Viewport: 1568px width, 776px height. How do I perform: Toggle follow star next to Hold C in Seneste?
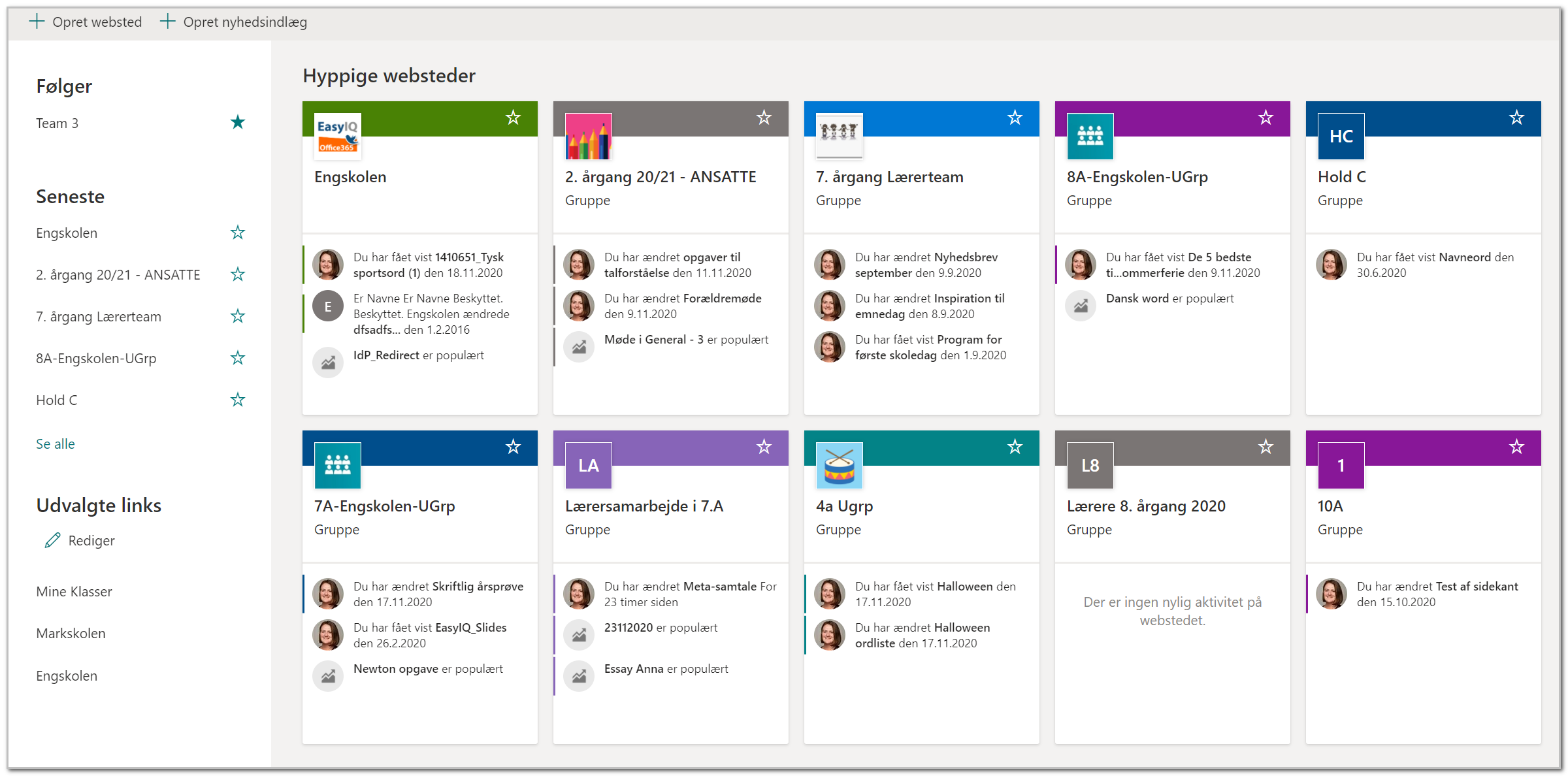238,400
